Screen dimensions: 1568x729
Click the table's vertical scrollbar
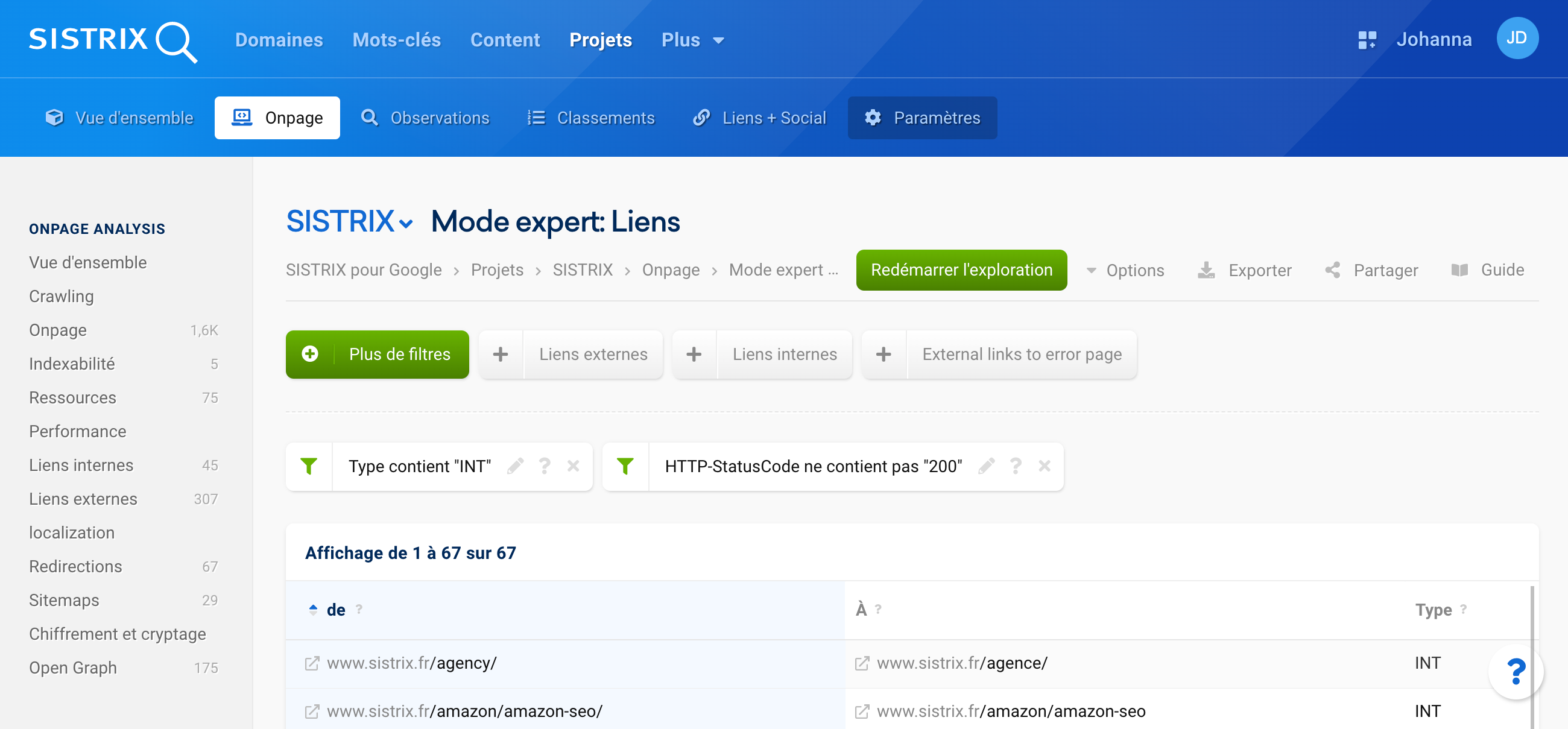coord(1531,657)
